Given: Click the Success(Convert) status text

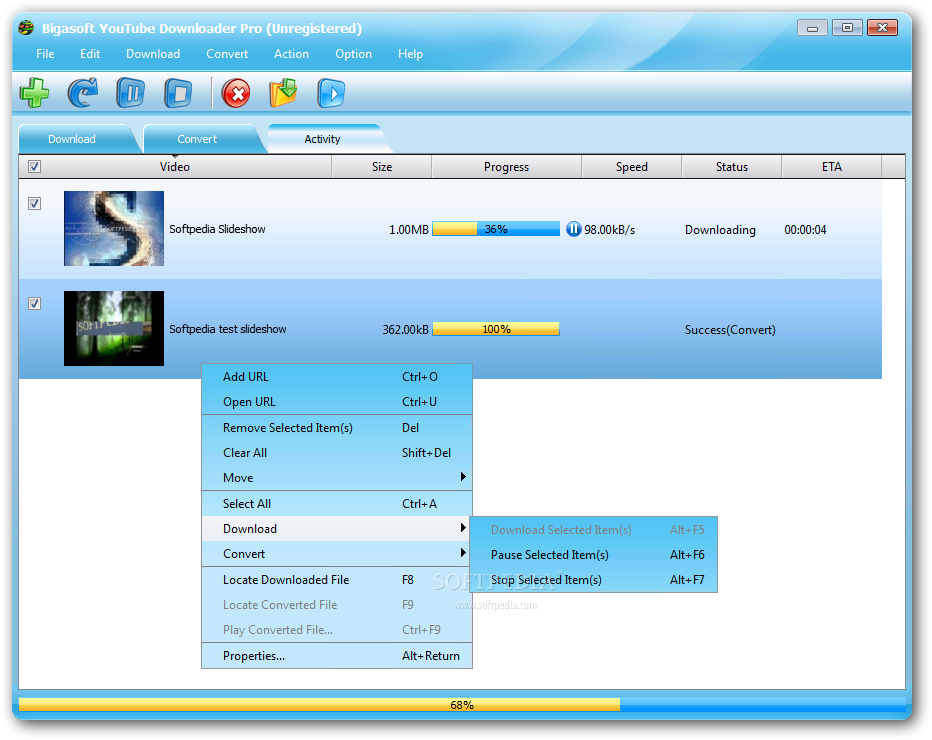Looking at the screenshot, I should pos(730,329).
